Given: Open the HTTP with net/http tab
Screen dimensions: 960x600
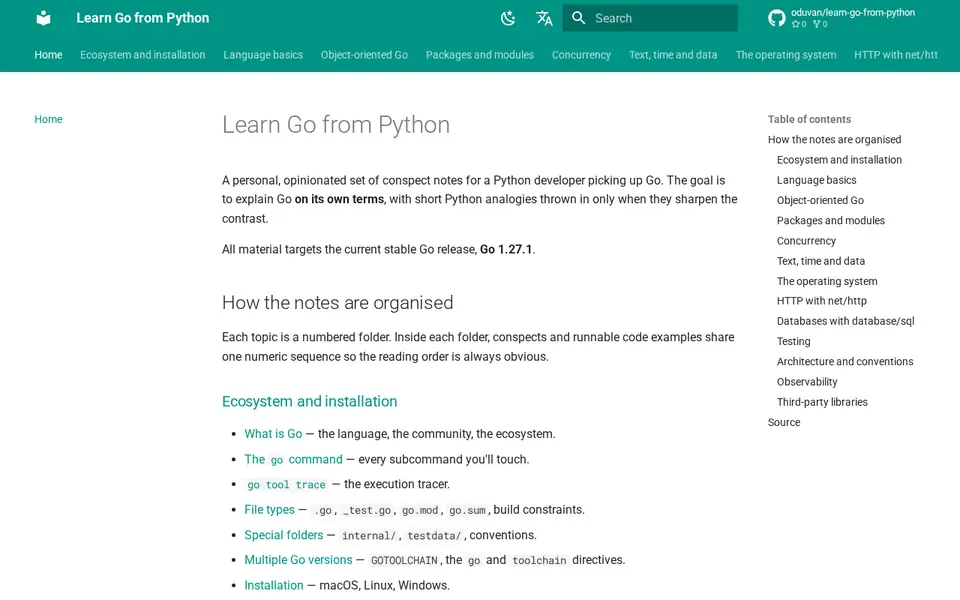Looking at the screenshot, I should pyautogui.click(x=896, y=55).
